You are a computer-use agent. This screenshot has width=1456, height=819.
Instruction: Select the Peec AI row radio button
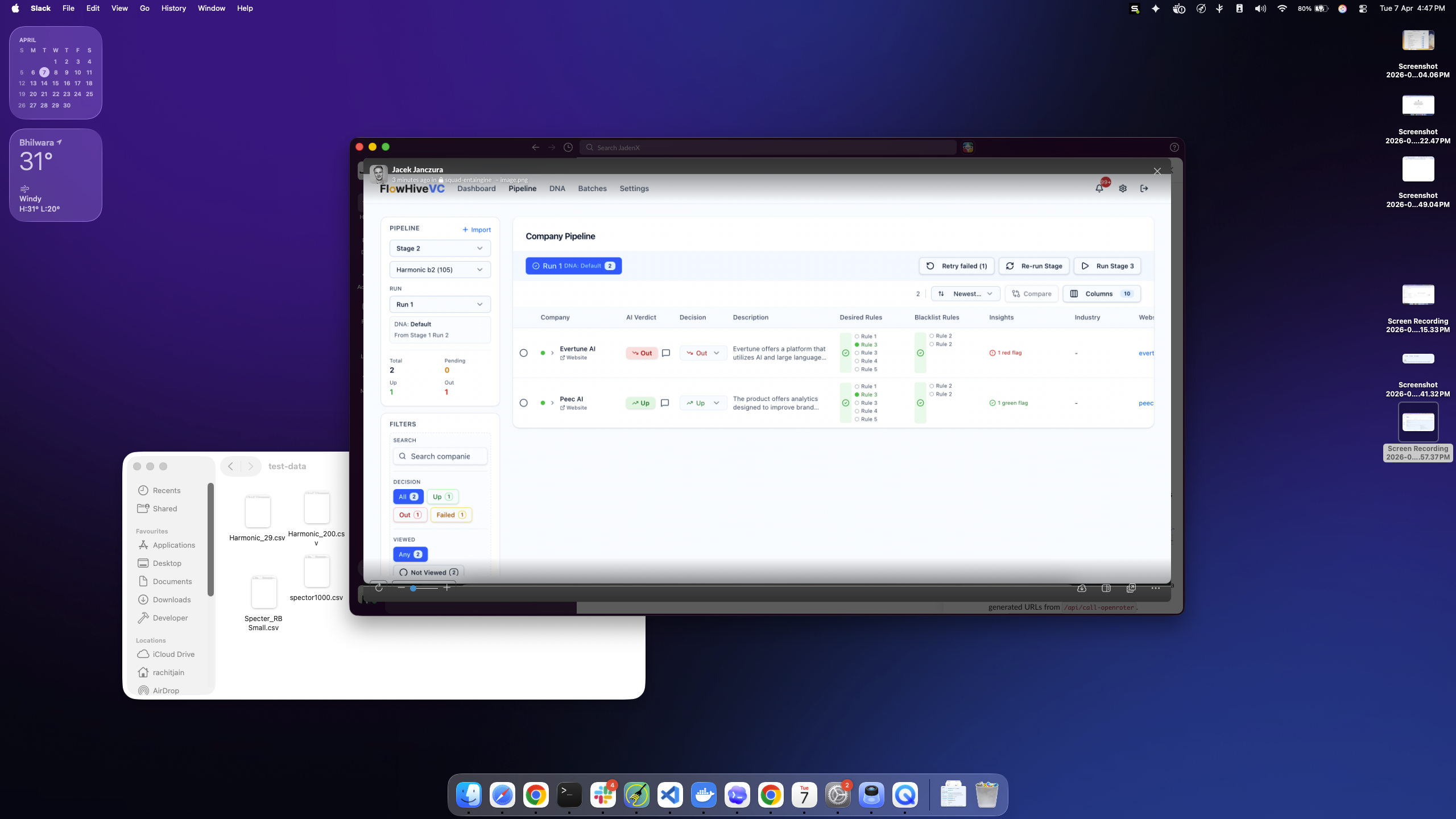tap(523, 403)
